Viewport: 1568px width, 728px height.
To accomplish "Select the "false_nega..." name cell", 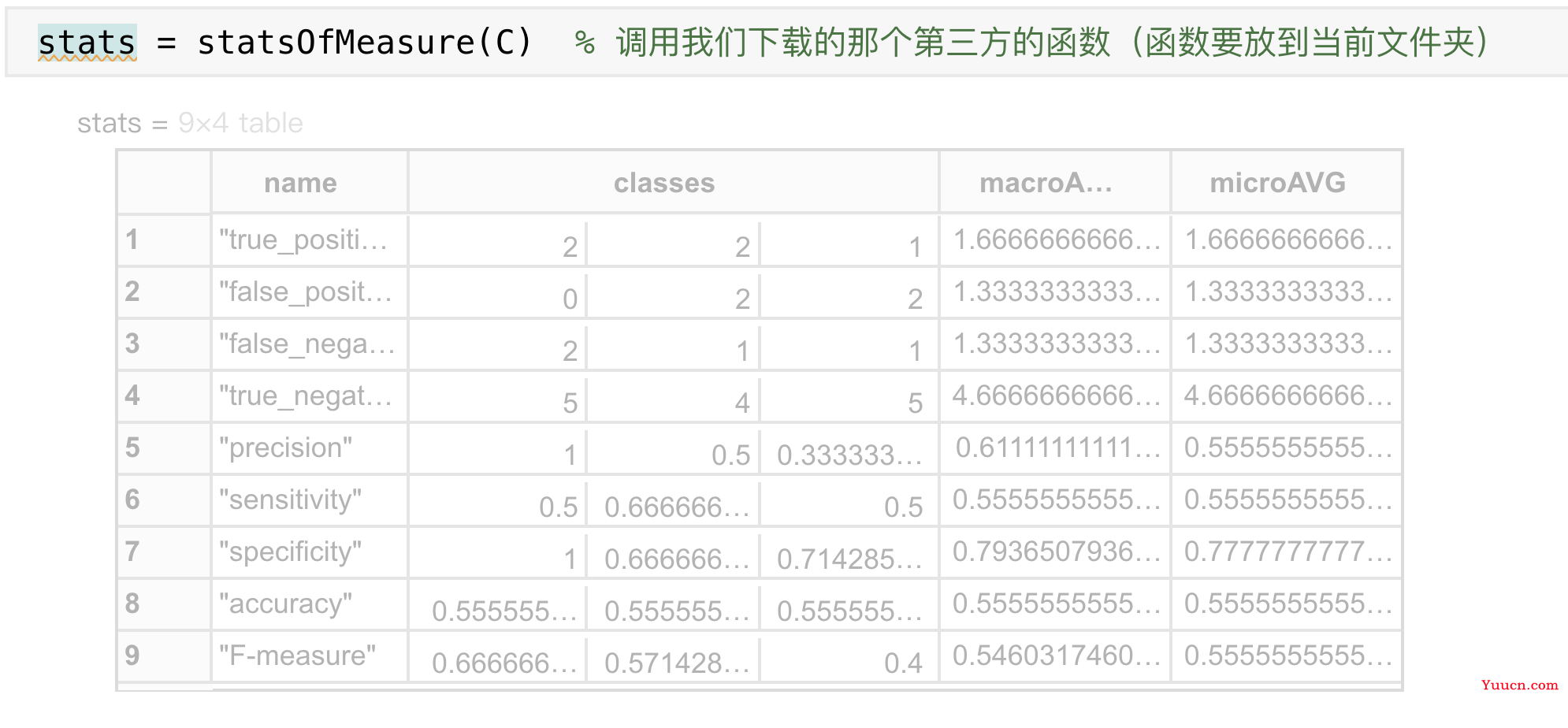I will (x=309, y=344).
